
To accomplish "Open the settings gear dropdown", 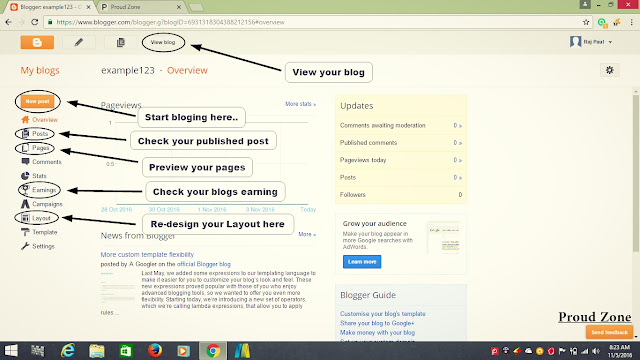I will click(x=609, y=70).
